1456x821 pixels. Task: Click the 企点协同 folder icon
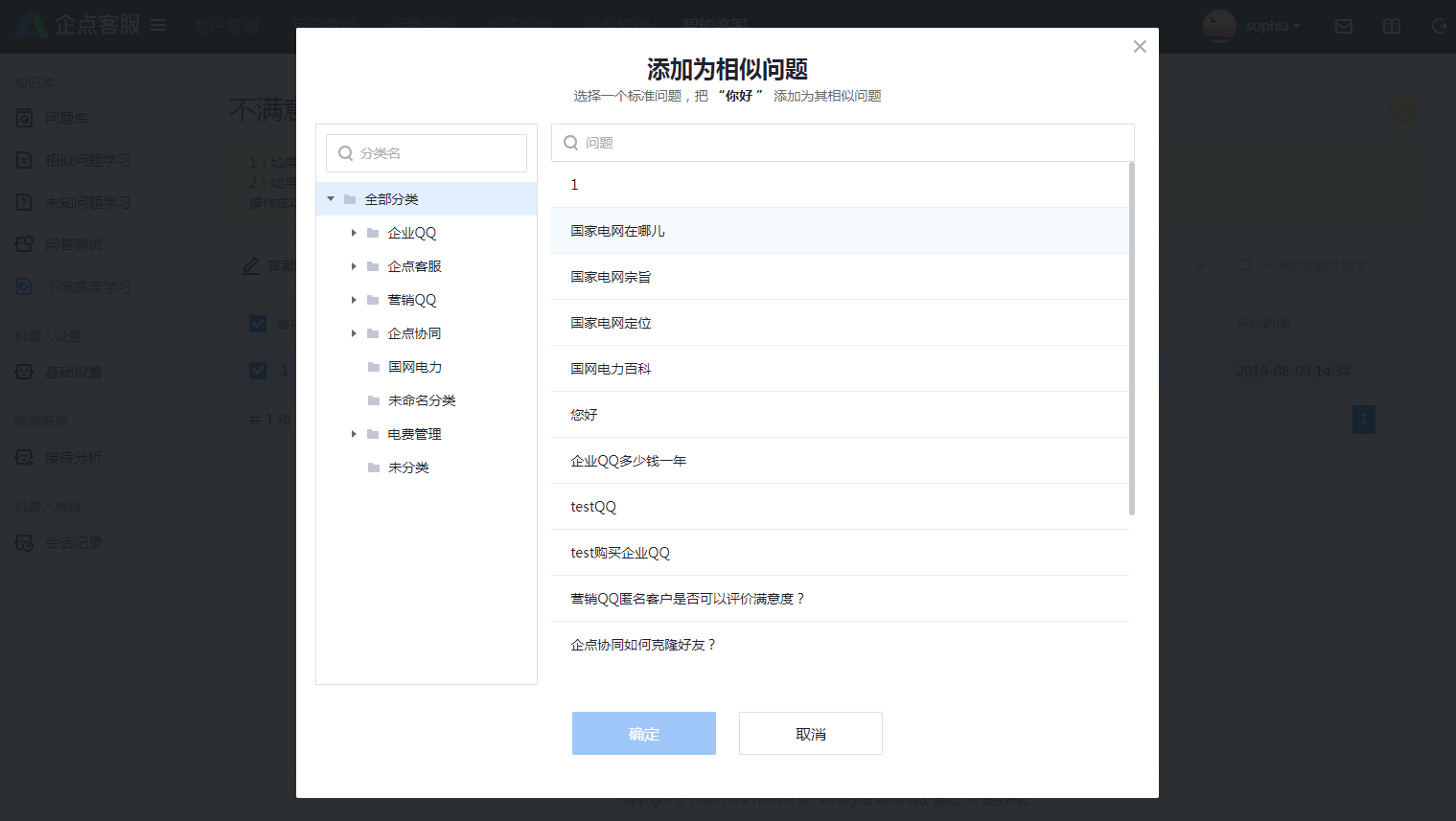tap(373, 333)
